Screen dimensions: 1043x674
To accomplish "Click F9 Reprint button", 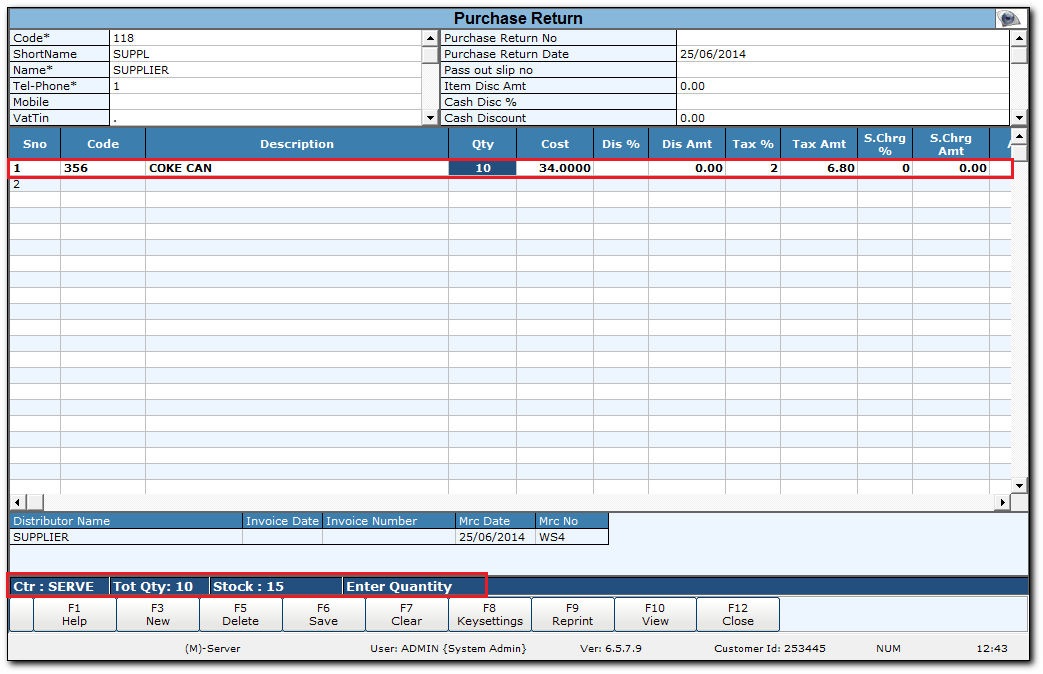I will (572, 614).
